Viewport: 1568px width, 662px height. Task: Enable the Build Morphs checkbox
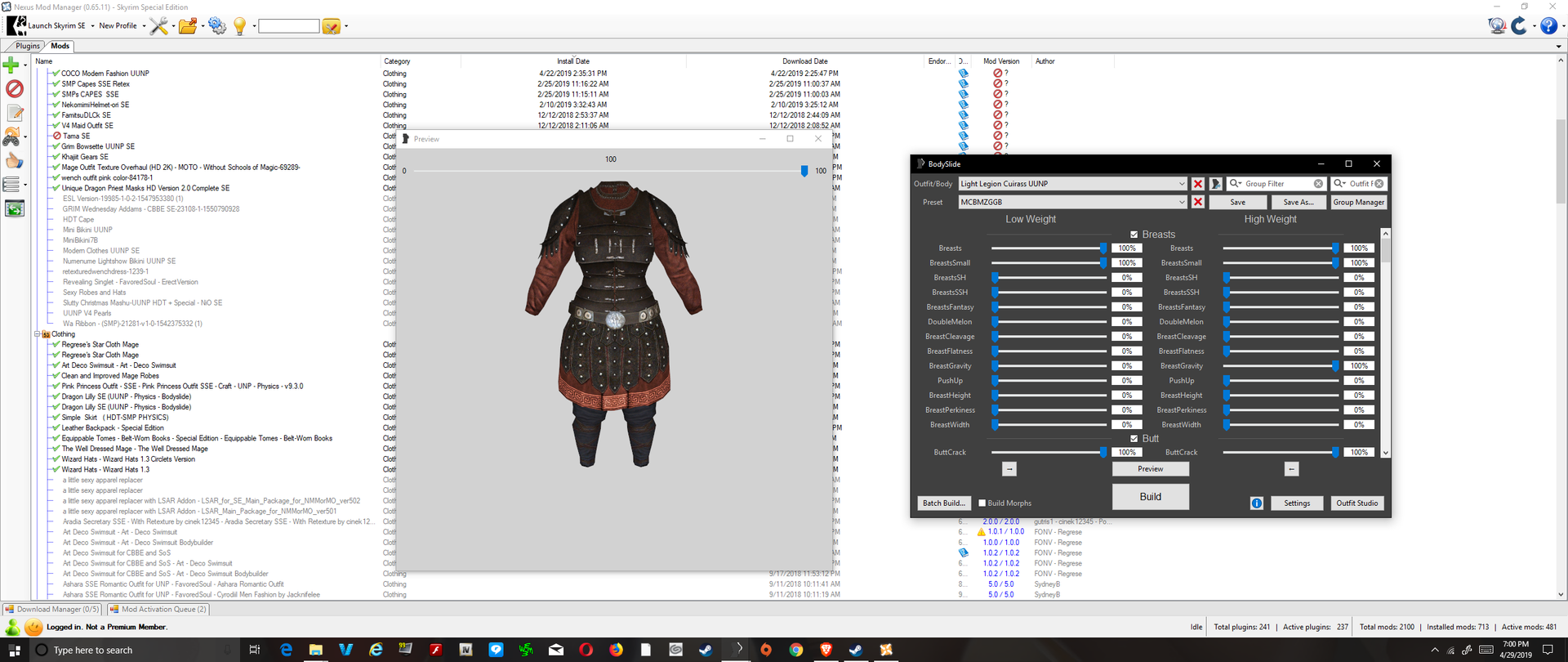coord(982,503)
